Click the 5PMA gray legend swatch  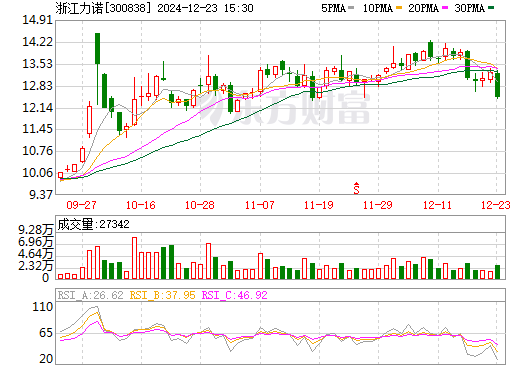click(x=351, y=8)
